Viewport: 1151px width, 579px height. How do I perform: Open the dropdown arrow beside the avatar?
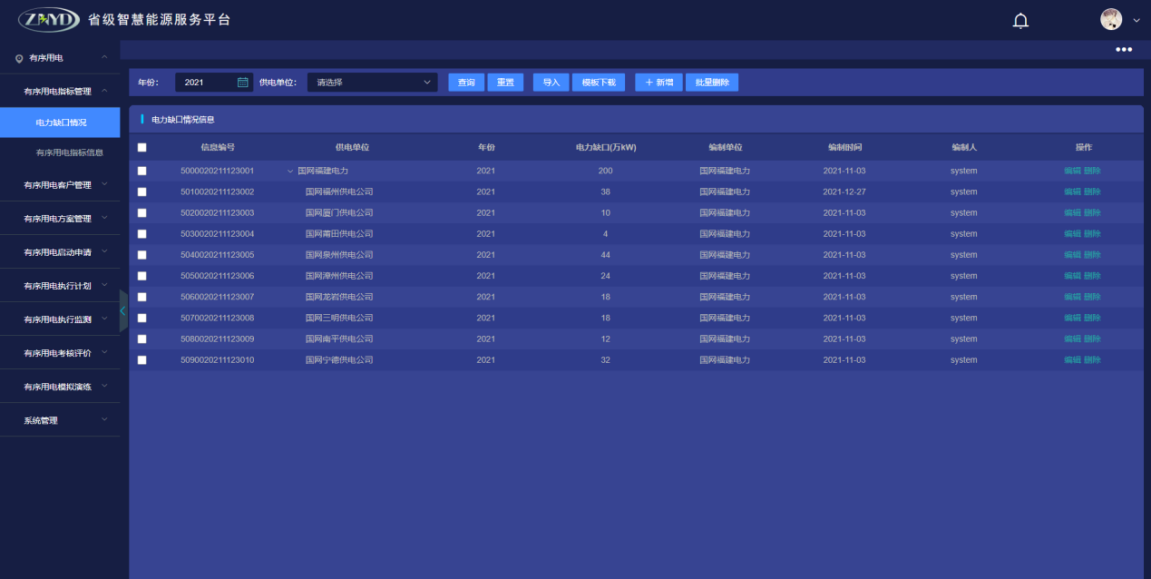pos(1136,21)
